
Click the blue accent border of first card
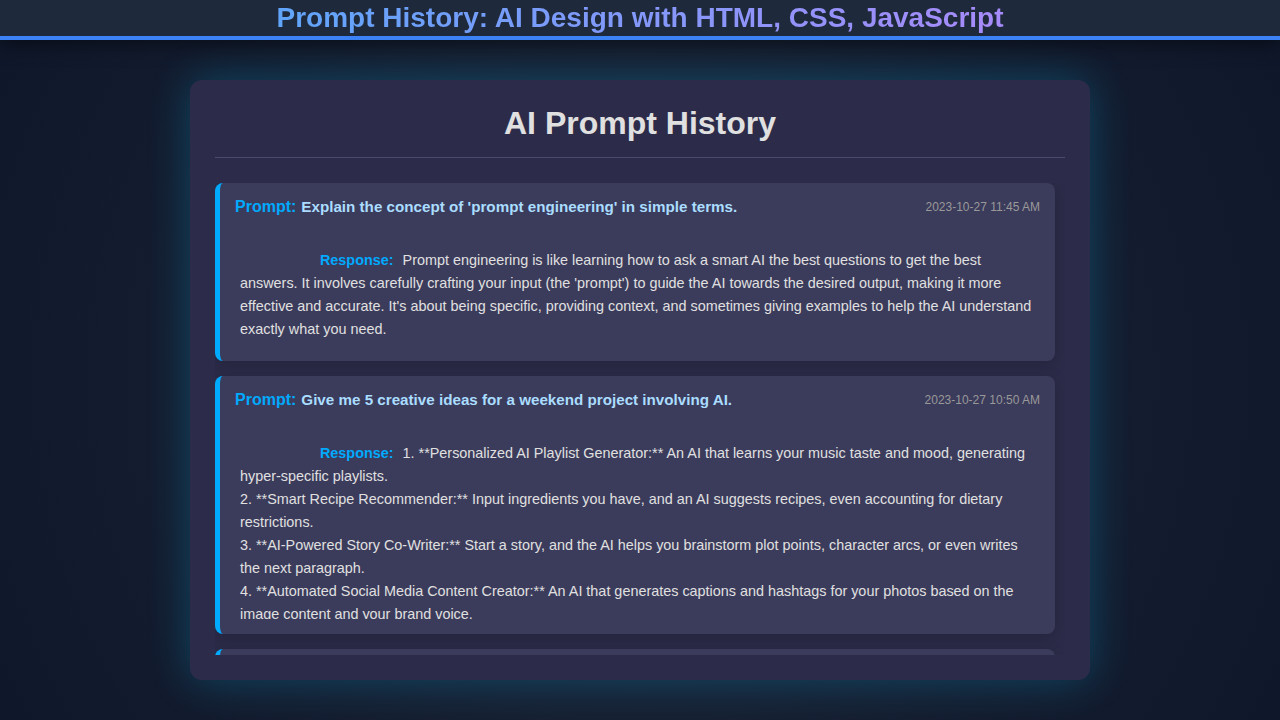pos(217,271)
